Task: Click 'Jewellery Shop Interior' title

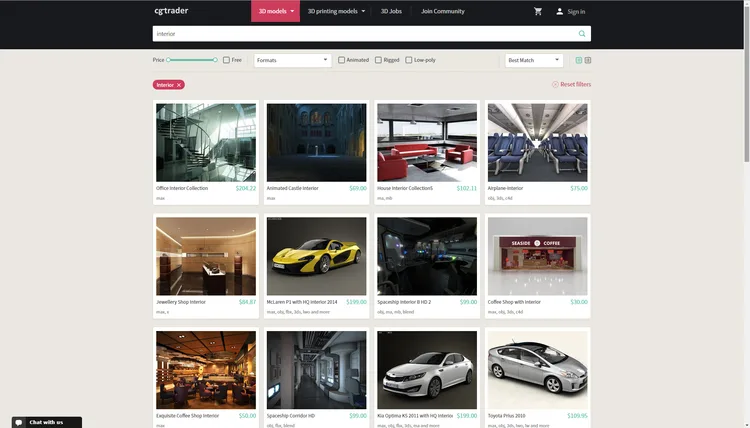Action: point(181,302)
